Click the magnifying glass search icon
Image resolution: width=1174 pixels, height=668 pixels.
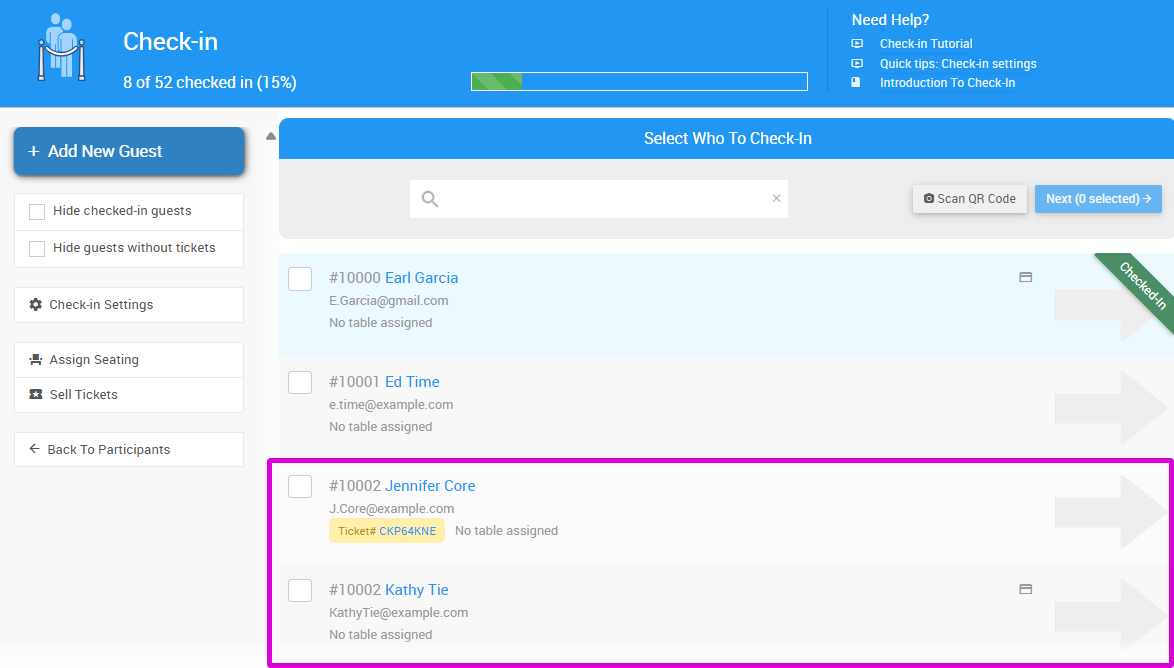coord(430,199)
